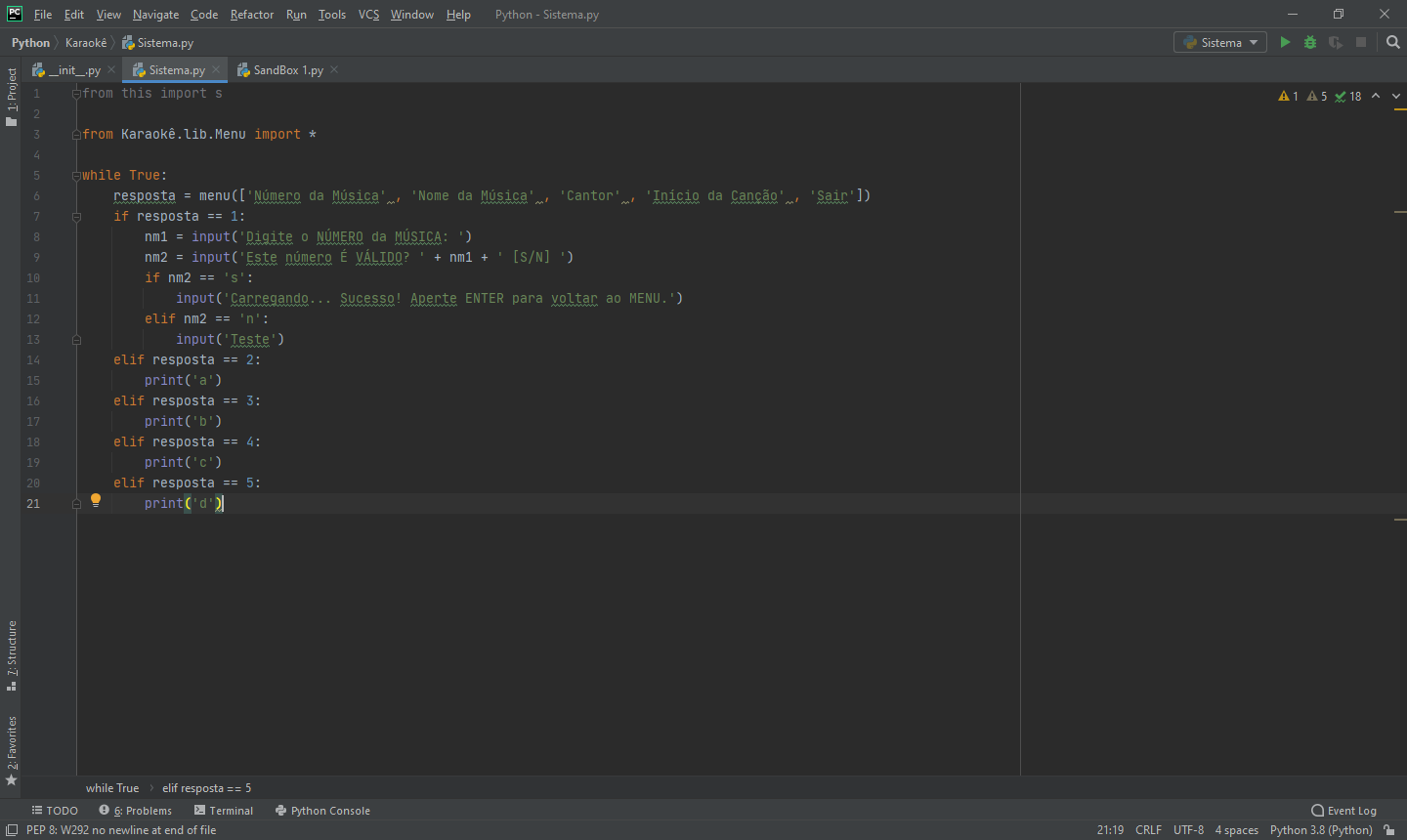Open the Refactor menu
The width and height of the screenshot is (1407, 840).
[252, 15]
